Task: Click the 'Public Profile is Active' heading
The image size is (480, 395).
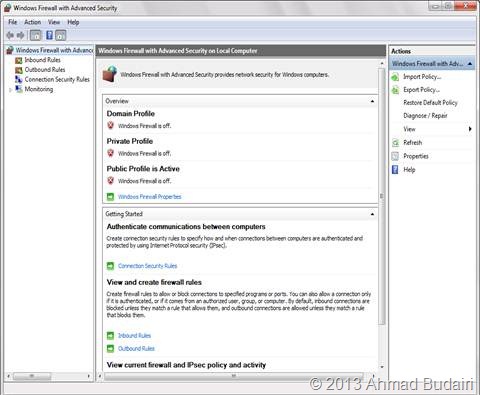Action: pos(143,169)
